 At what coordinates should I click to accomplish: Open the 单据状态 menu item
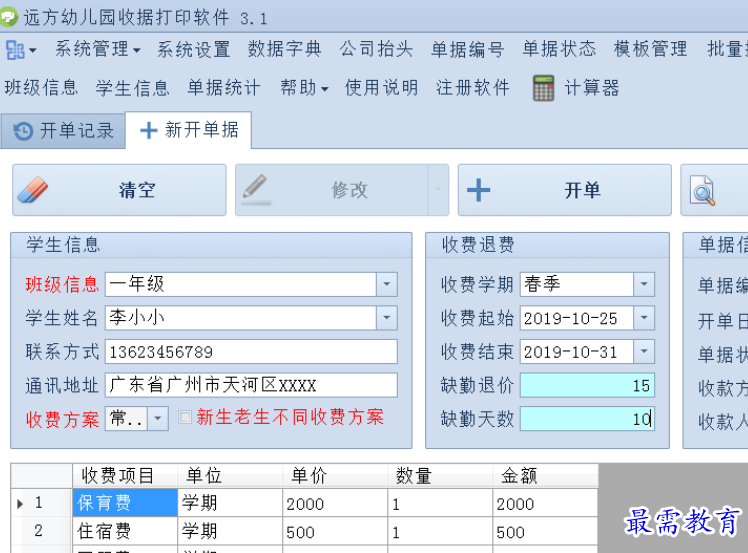click(559, 49)
